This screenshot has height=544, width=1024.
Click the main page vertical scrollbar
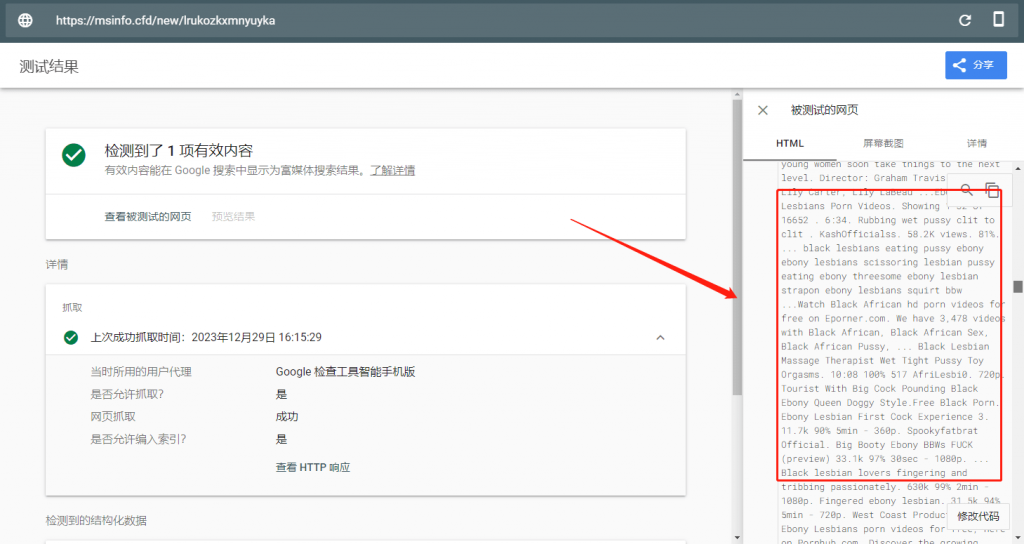coord(737,248)
